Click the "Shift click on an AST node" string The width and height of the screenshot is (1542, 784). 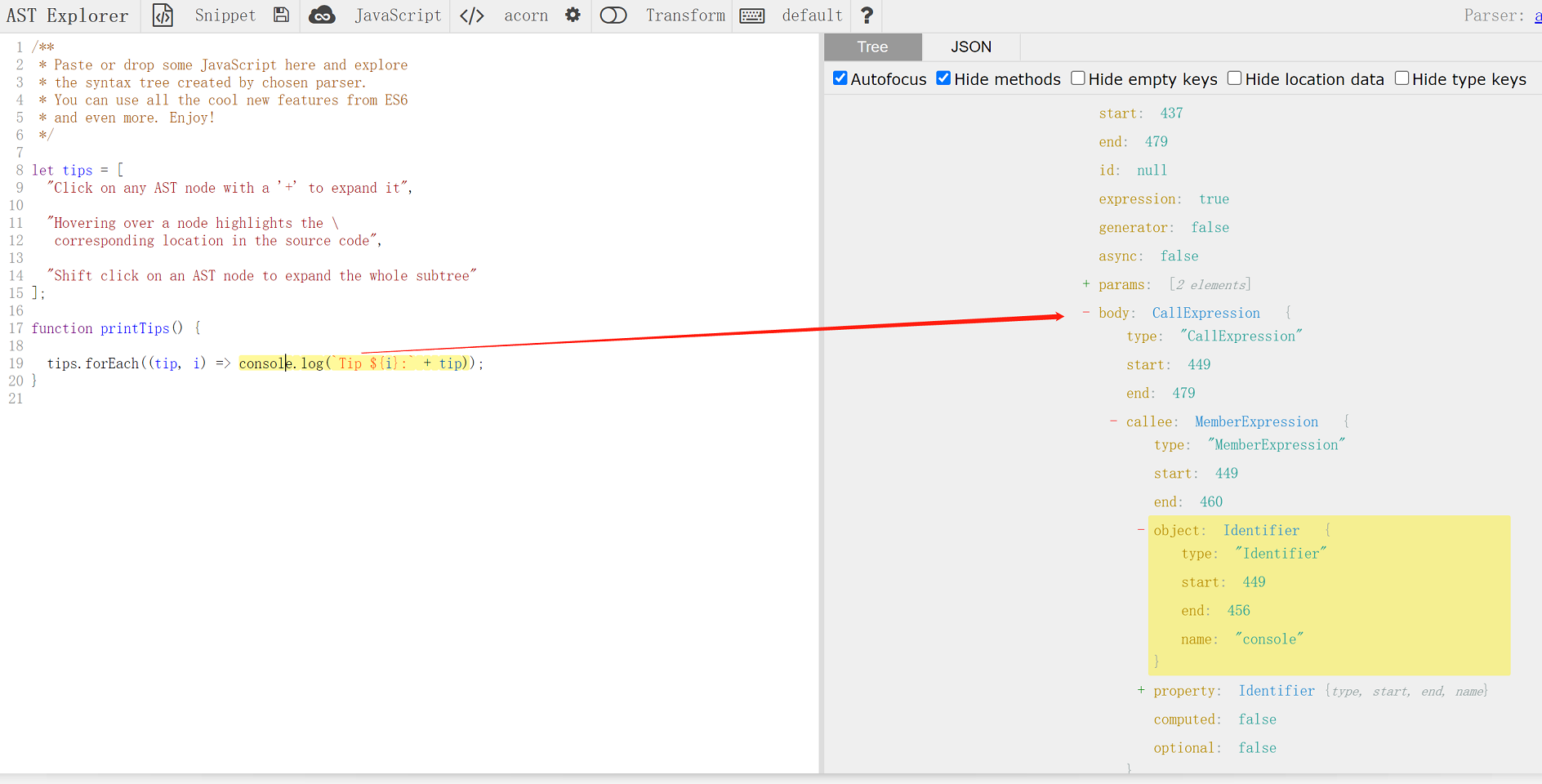click(x=262, y=275)
